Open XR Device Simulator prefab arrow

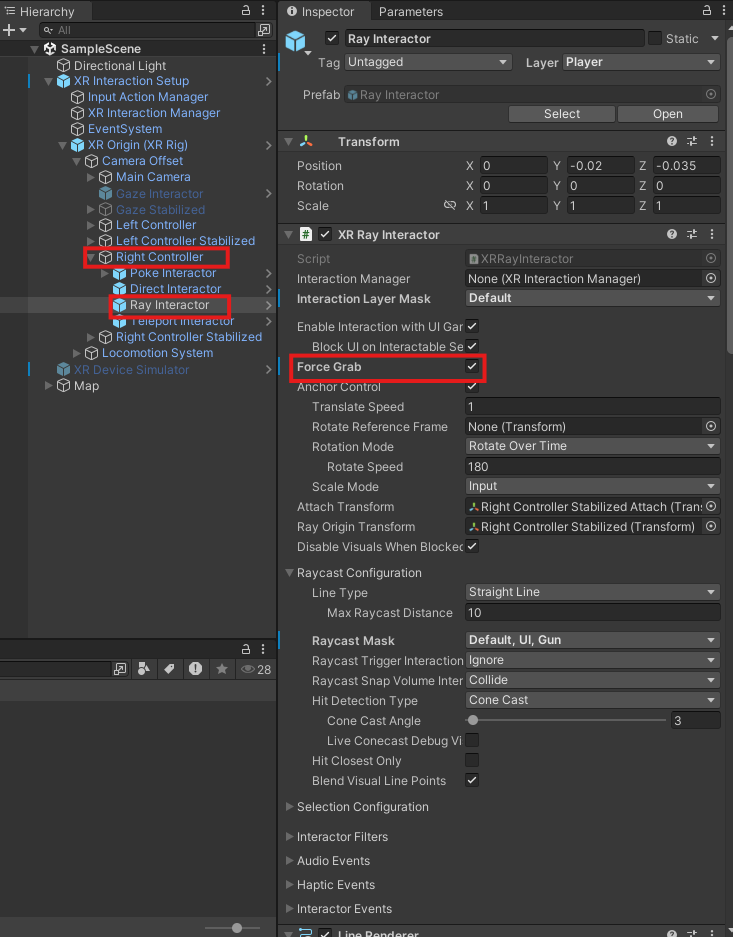(268, 370)
